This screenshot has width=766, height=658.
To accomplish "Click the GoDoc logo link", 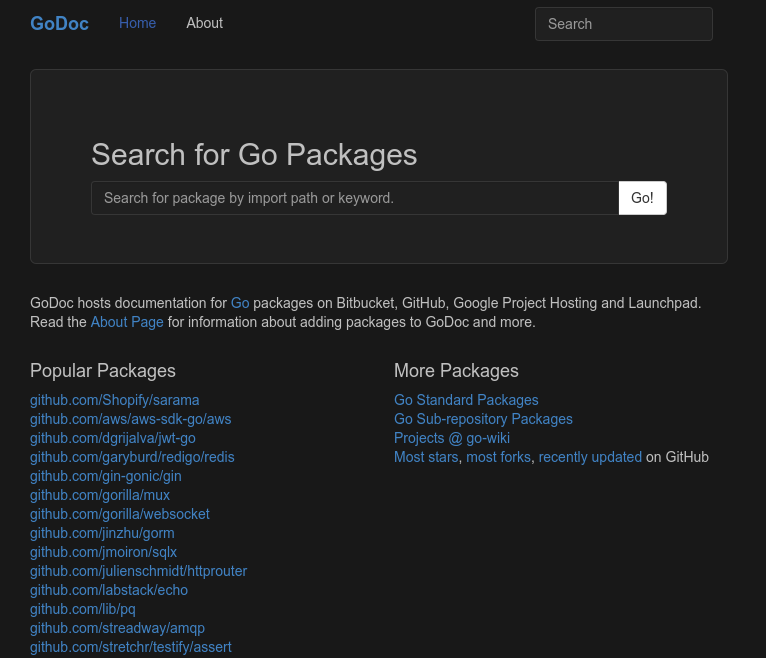I will (59, 23).
